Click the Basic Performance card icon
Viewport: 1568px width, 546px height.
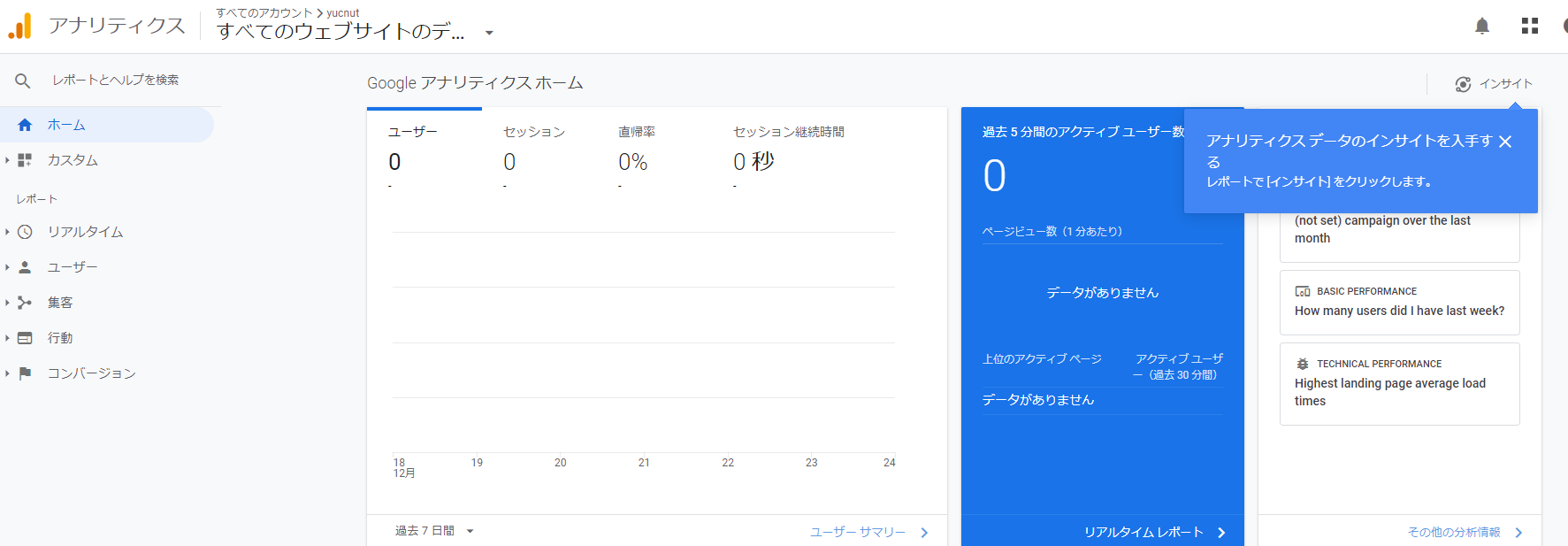pos(1303,291)
